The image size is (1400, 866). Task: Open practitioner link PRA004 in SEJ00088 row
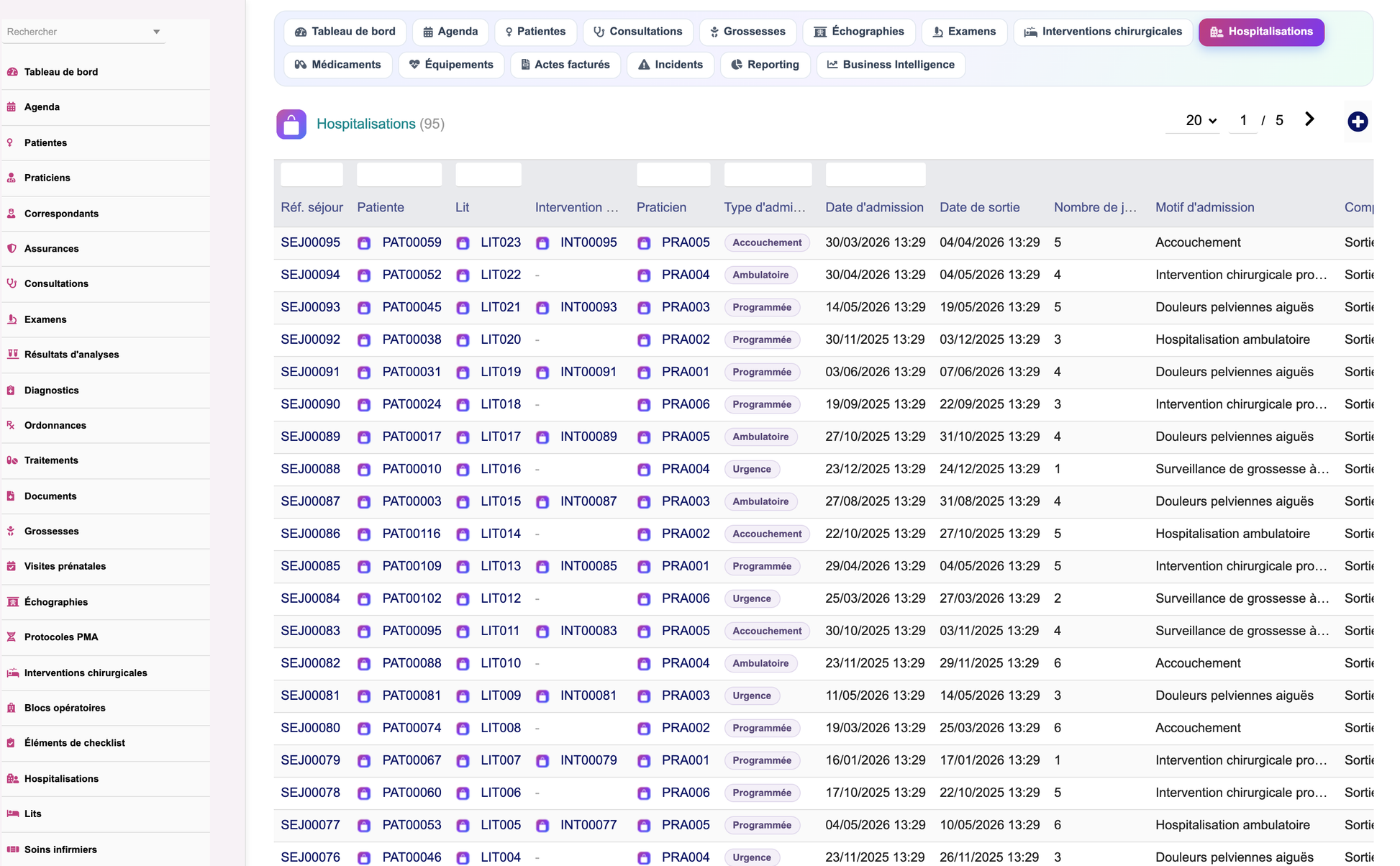pyautogui.click(x=686, y=469)
